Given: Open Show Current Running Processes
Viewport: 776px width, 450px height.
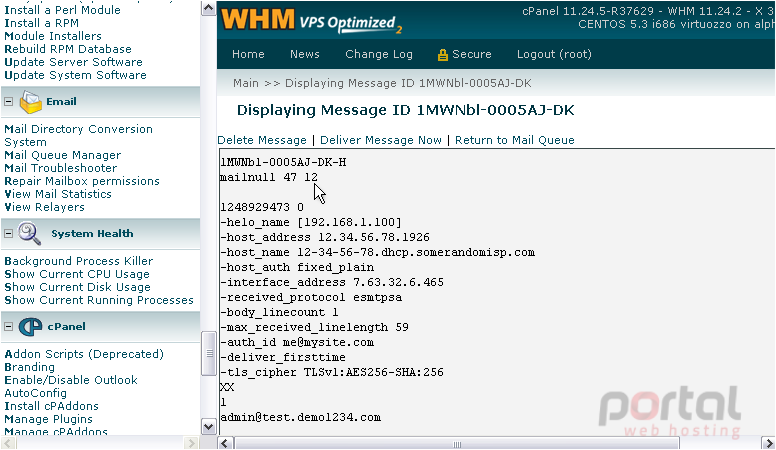Looking at the screenshot, I should 98,300.
